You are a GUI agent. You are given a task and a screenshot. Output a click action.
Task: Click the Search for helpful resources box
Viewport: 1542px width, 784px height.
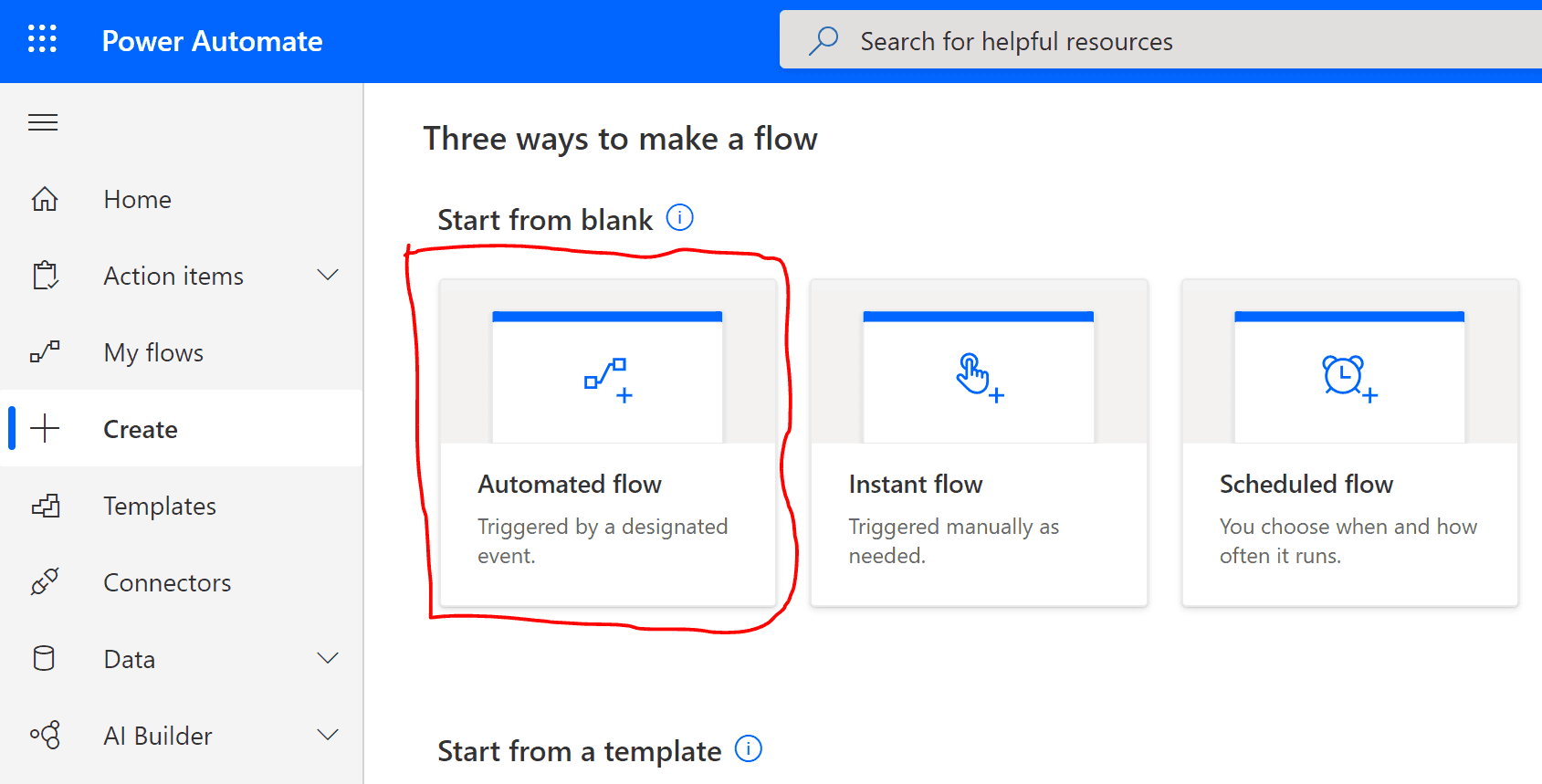click(1160, 40)
